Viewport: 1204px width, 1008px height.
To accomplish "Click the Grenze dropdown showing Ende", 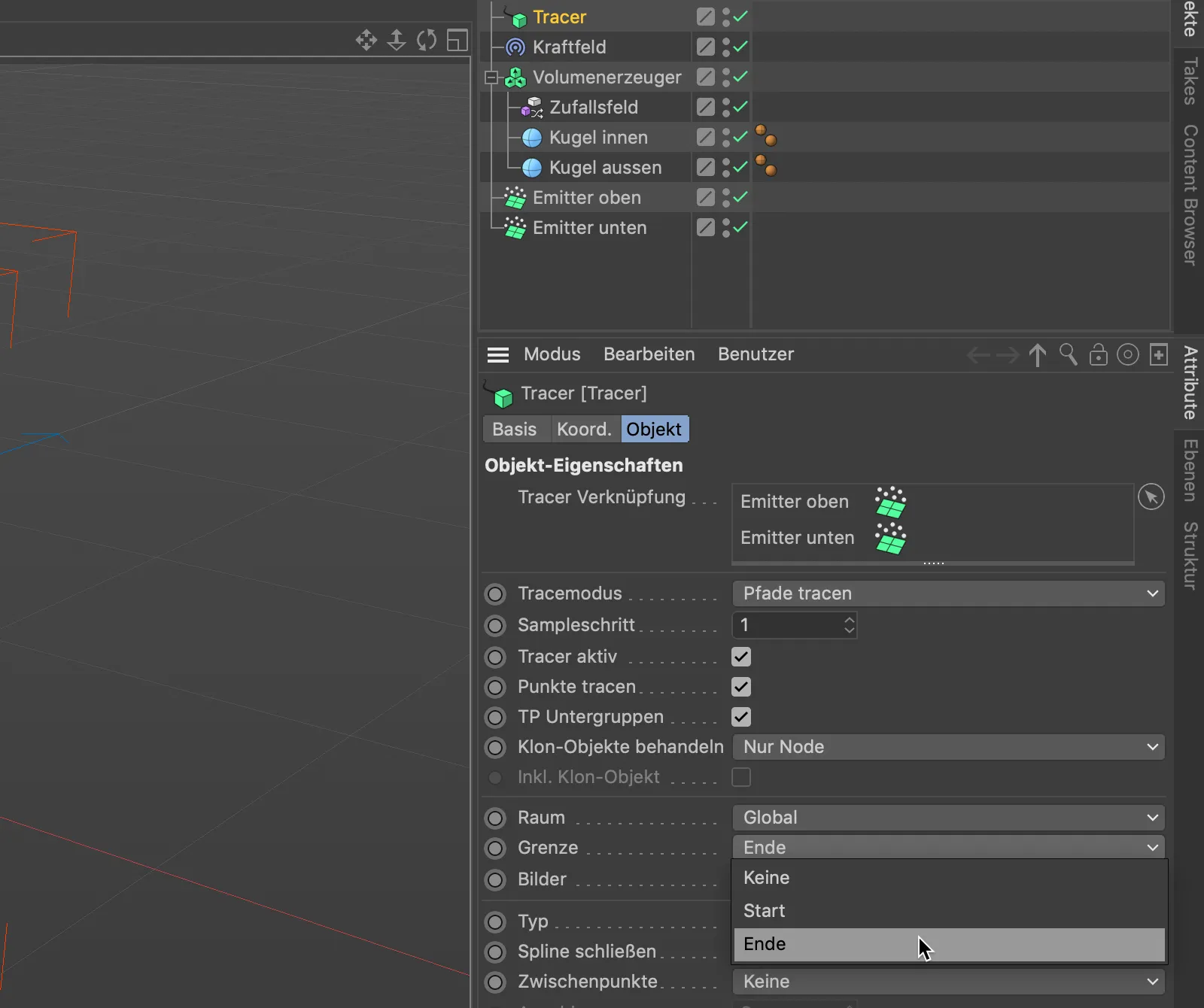I will pos(948,847).
